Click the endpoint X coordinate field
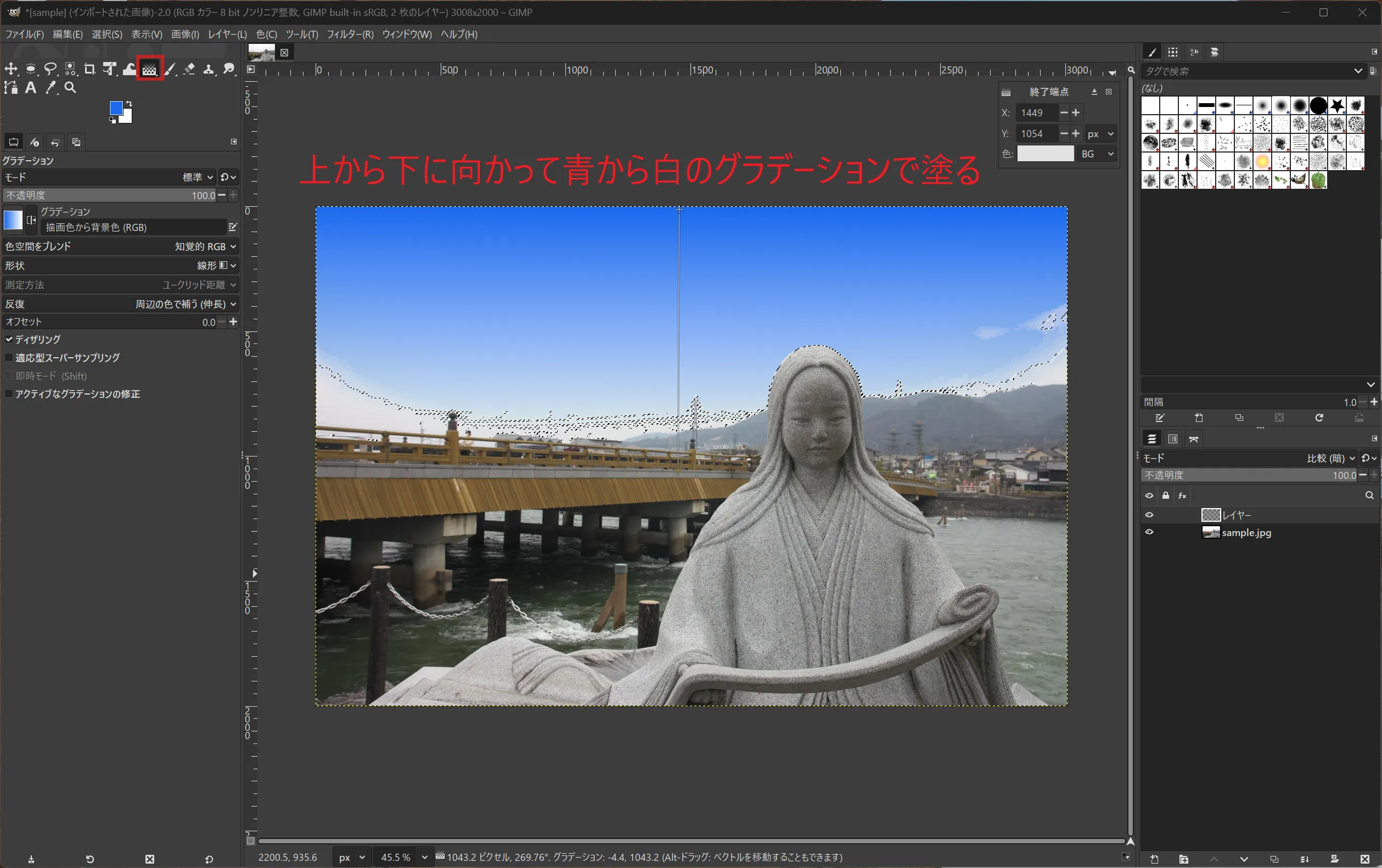This screenshot has height=868, width=1382. [1036, 113]
